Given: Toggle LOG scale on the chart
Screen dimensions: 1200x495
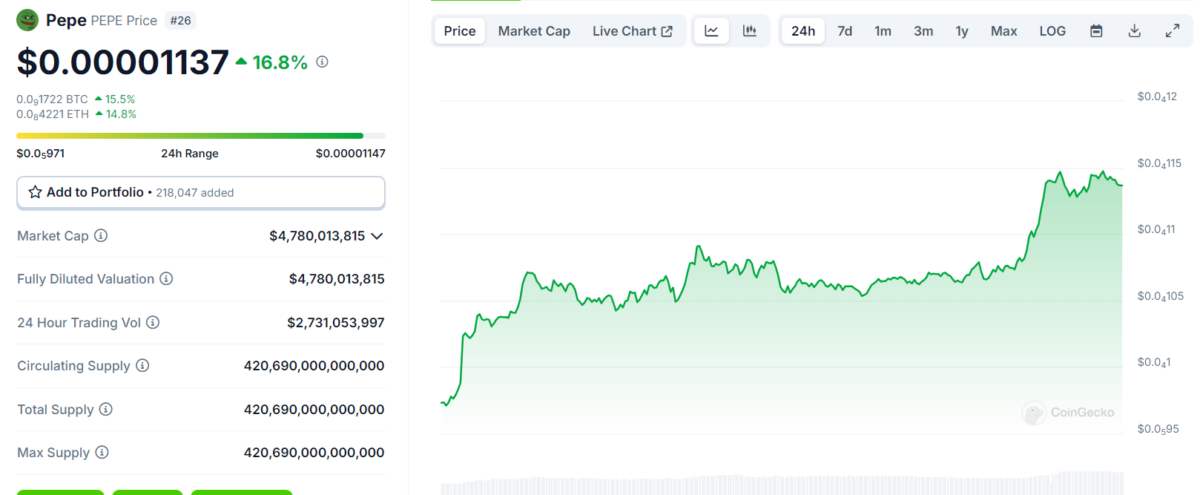Looking at the screenshot, I should [x=1052, y=31].
